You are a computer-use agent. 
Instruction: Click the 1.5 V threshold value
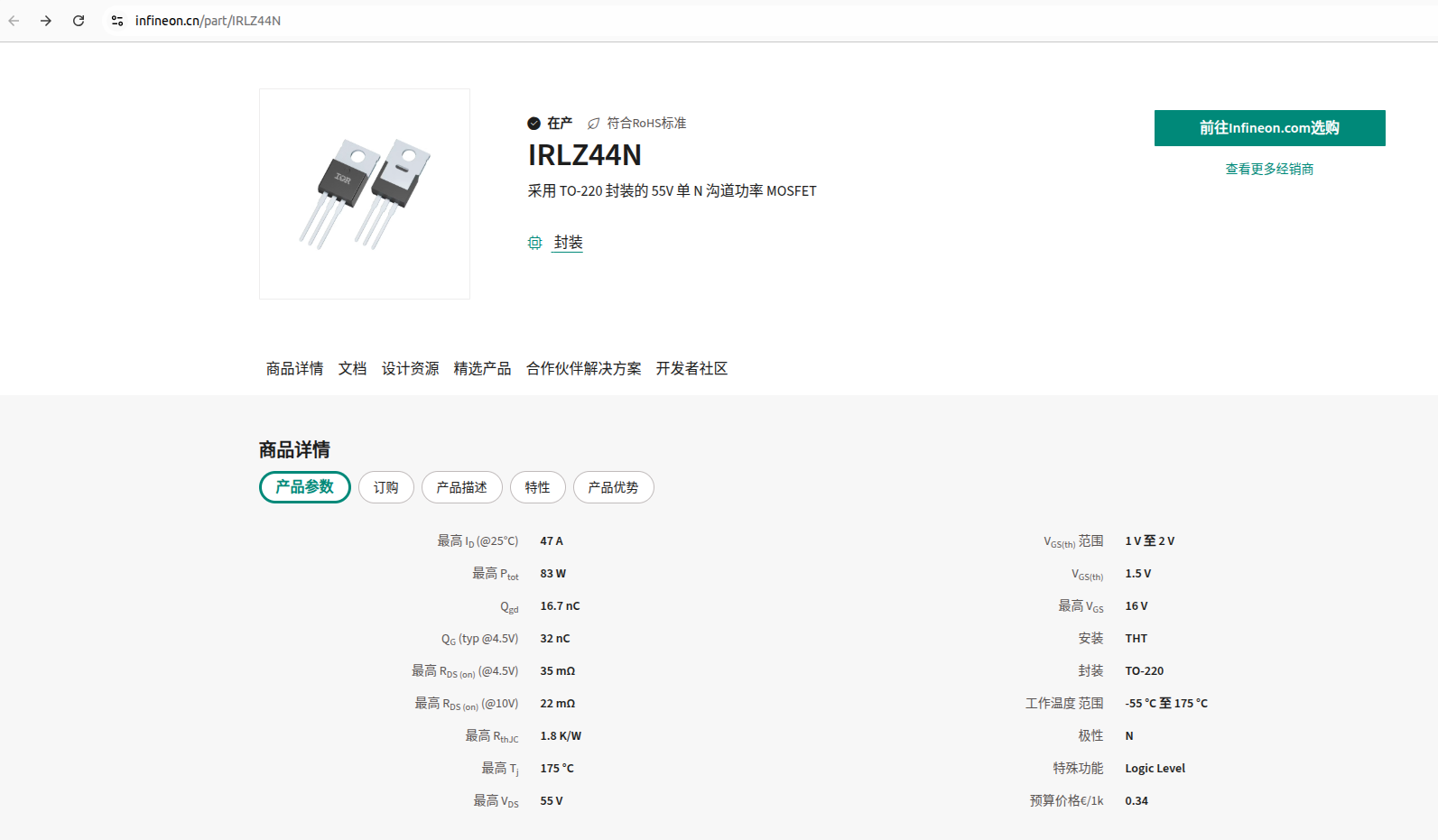pyautogui.click(x=1138, y=574)
